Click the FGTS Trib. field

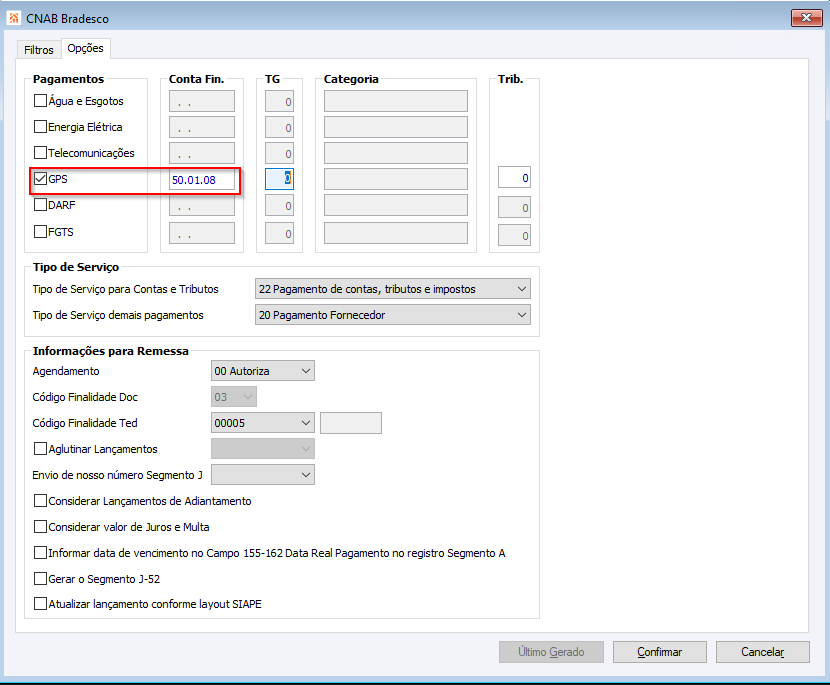tap(514, 236)
